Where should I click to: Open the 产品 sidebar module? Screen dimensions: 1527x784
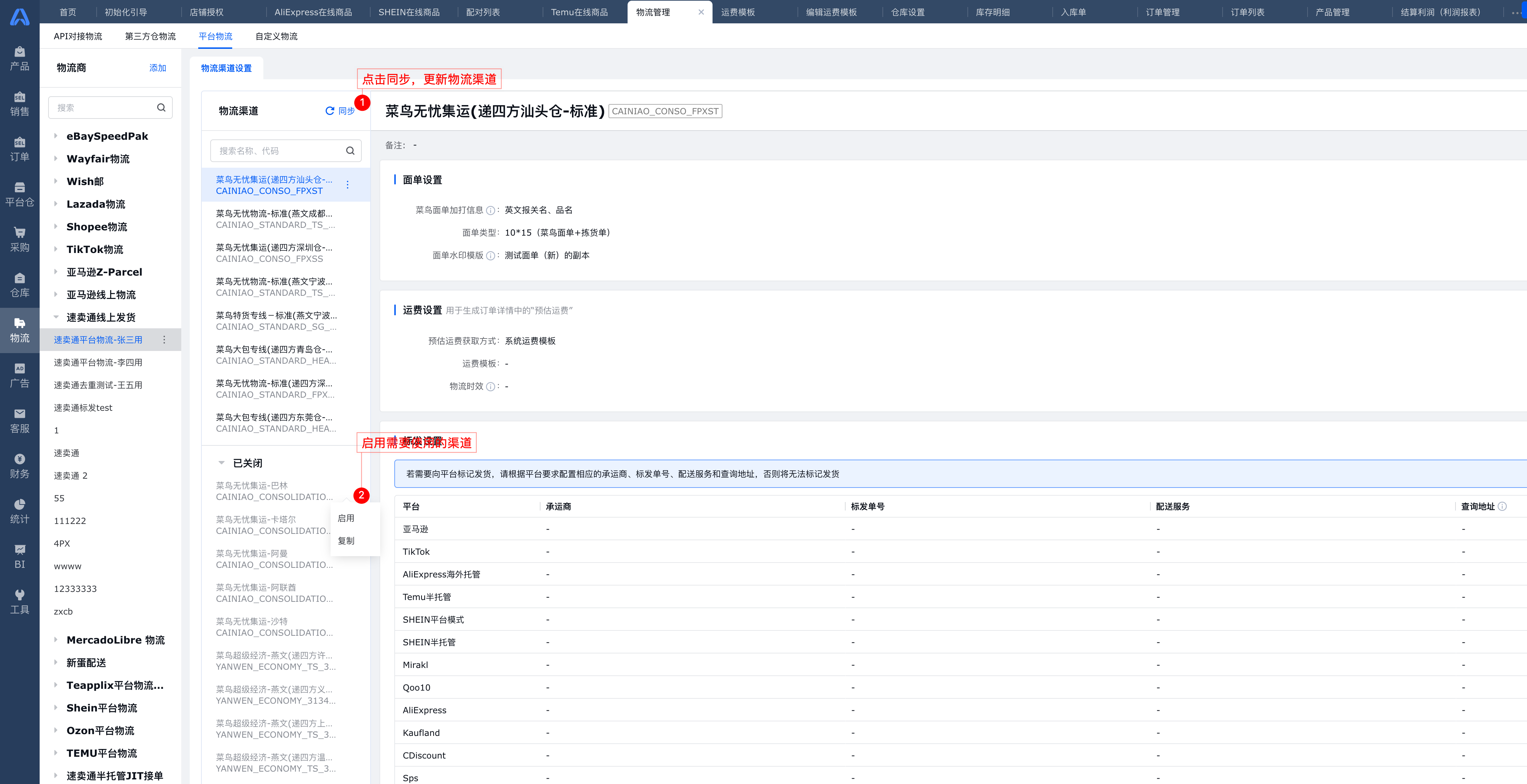[19, 59]
